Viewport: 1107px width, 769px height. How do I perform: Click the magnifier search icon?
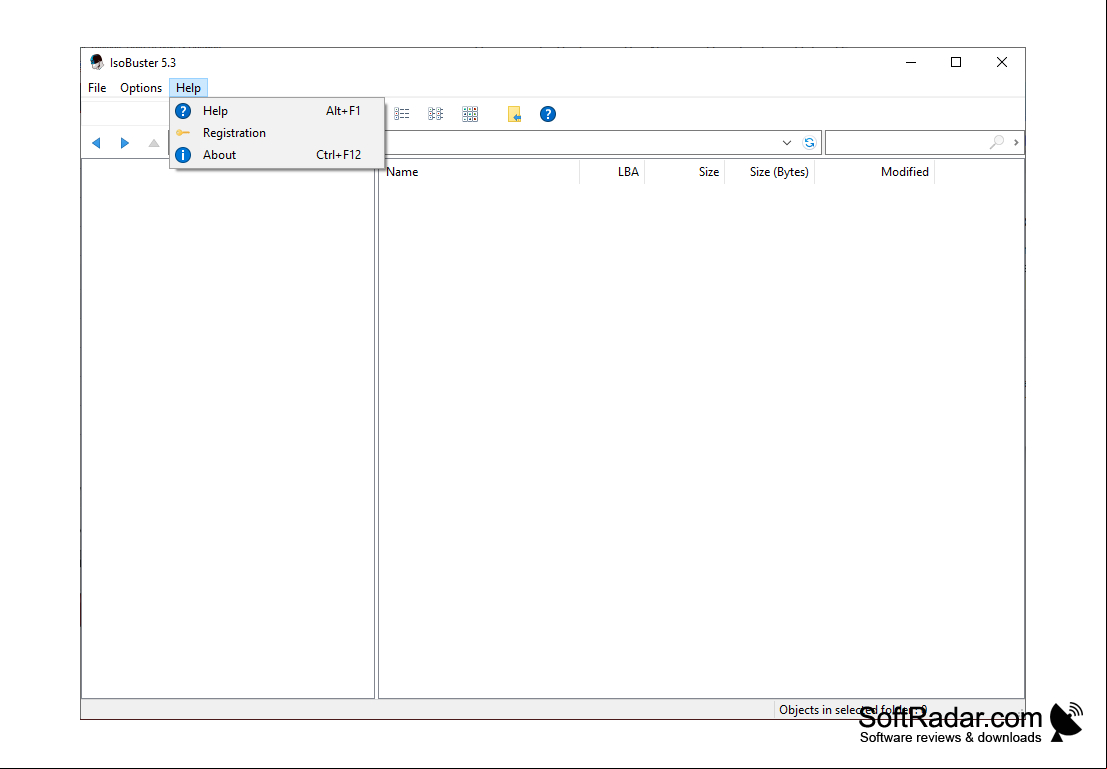997,143
